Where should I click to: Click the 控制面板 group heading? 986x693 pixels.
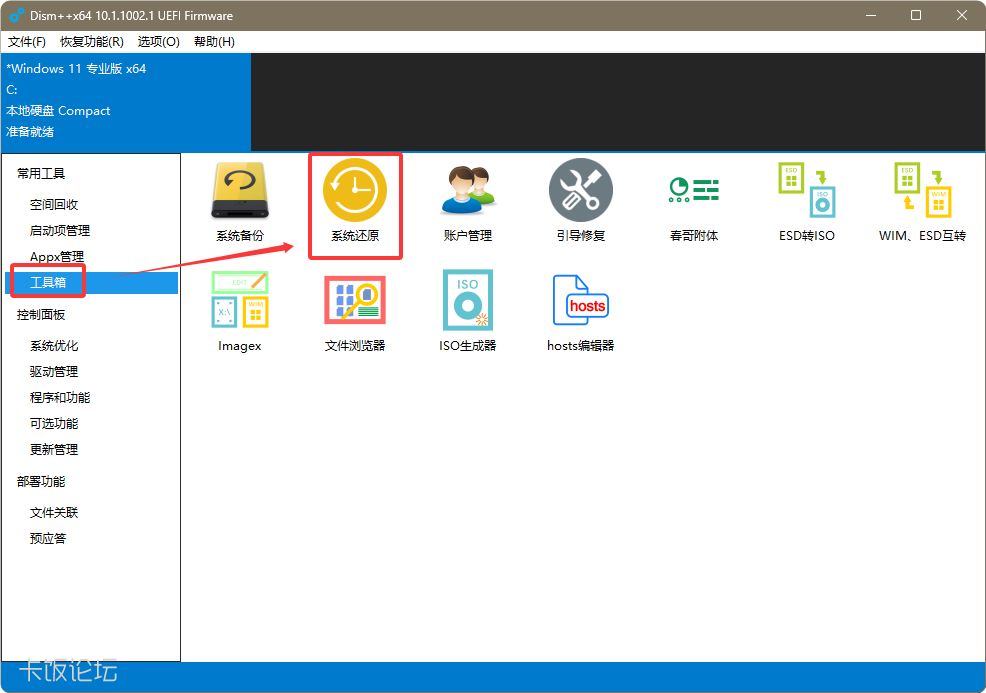(41, 314)
